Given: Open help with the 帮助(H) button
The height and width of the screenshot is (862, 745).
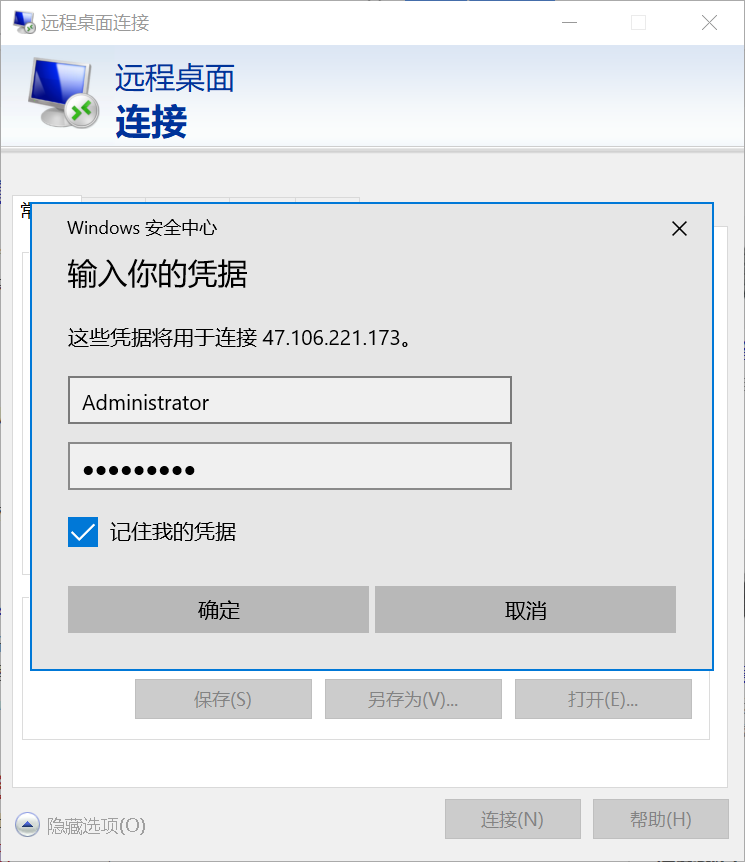Looking at the screenshot, I should [661, 819].
